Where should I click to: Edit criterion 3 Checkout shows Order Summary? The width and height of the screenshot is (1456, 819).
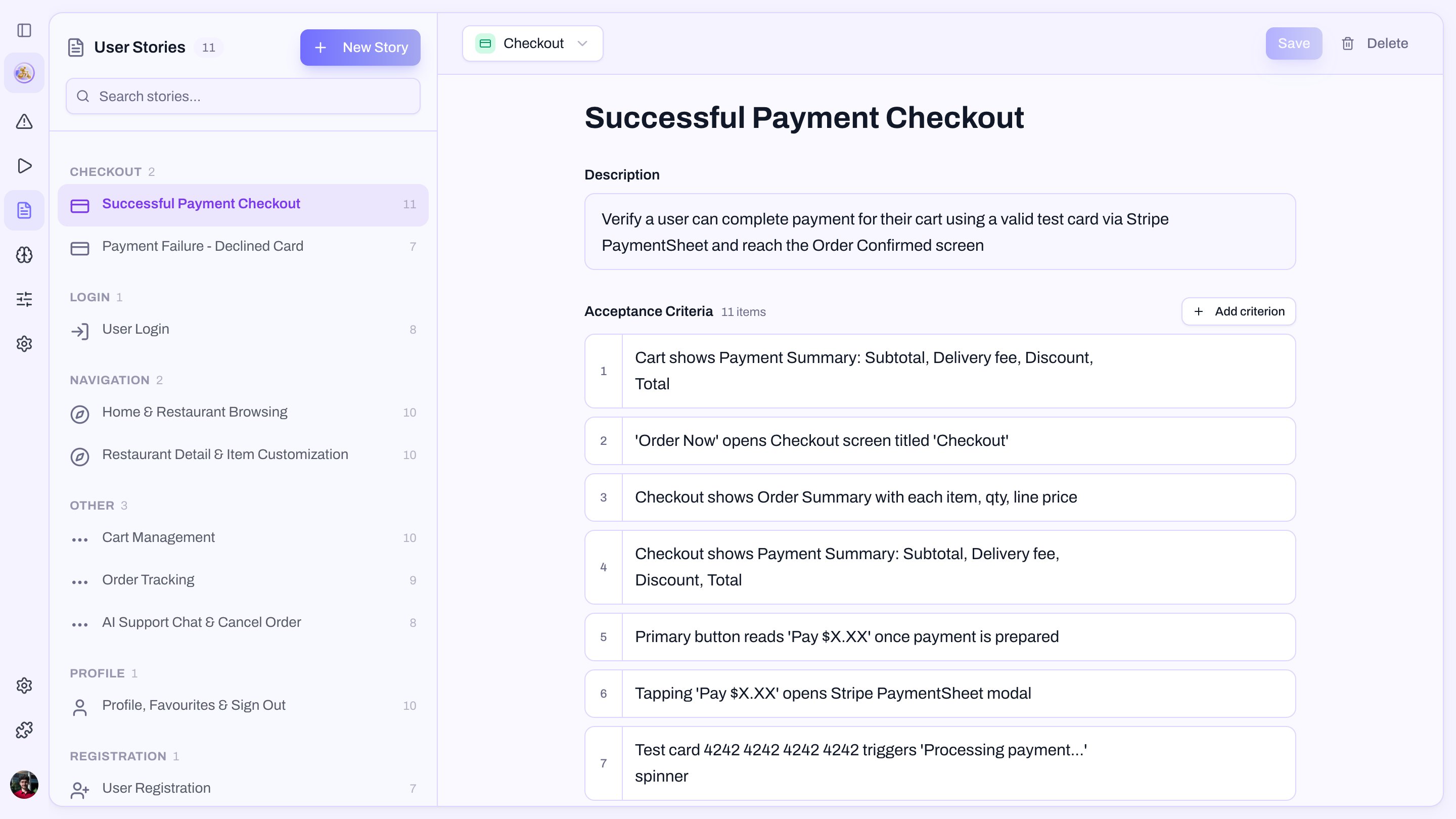[x=940, y=497]
